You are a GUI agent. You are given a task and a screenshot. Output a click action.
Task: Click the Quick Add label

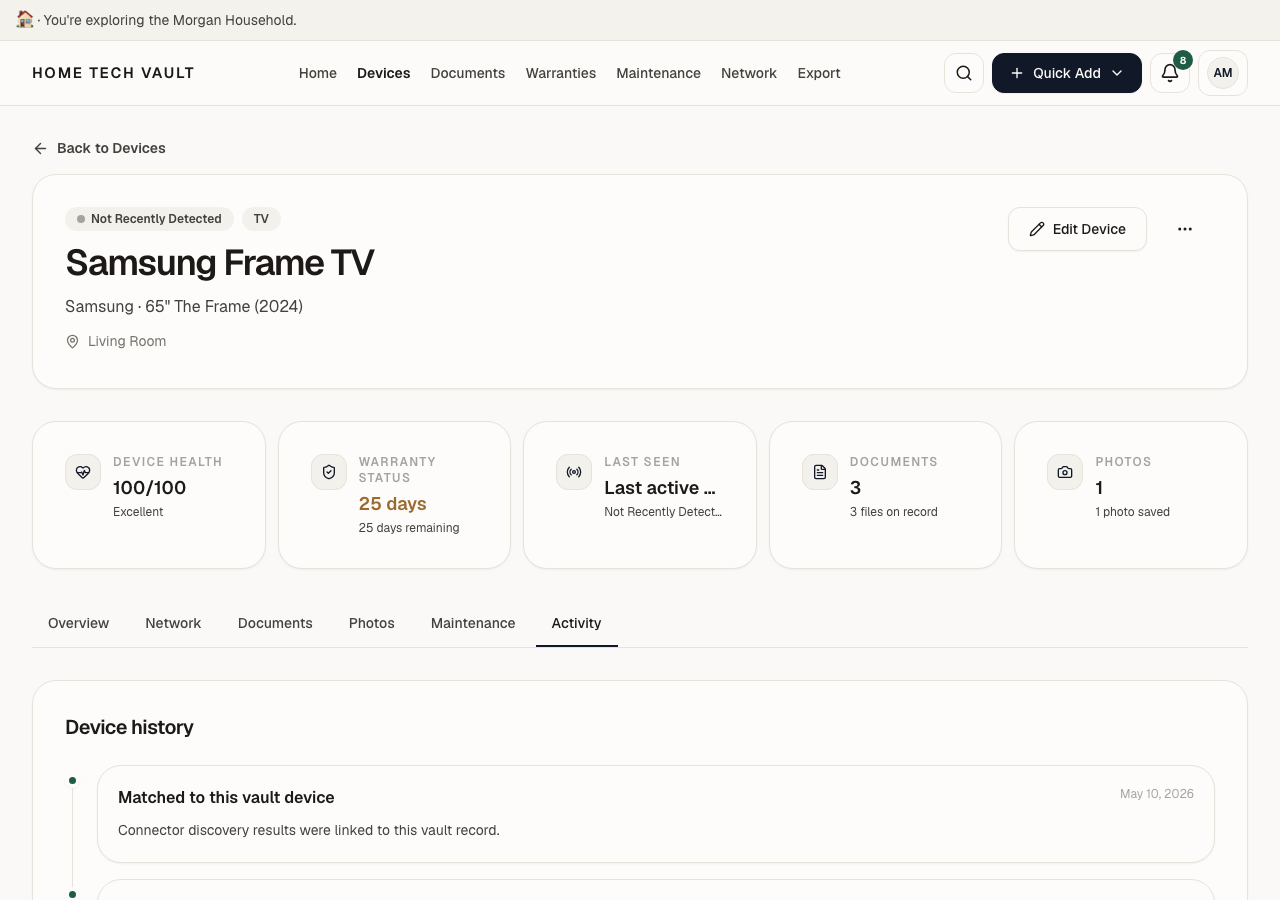[x=1067, y=73]
